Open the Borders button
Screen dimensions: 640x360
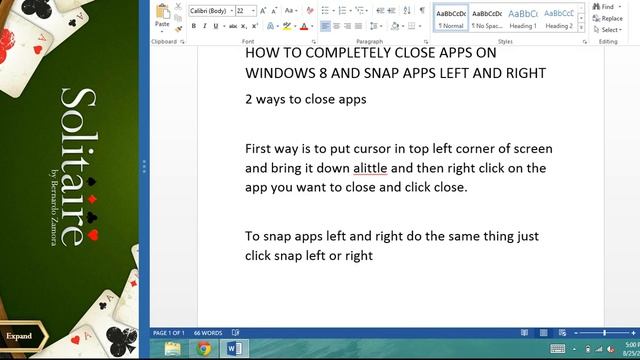click(411, 26)
